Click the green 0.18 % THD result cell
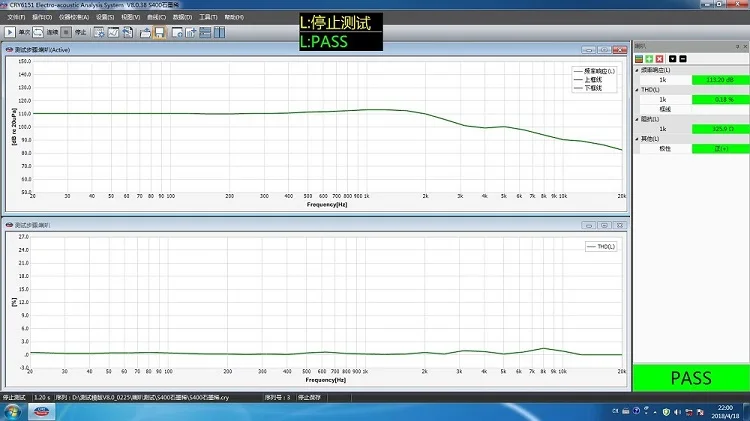Screen dimensions: 750x421 click(x=720, y=100)
